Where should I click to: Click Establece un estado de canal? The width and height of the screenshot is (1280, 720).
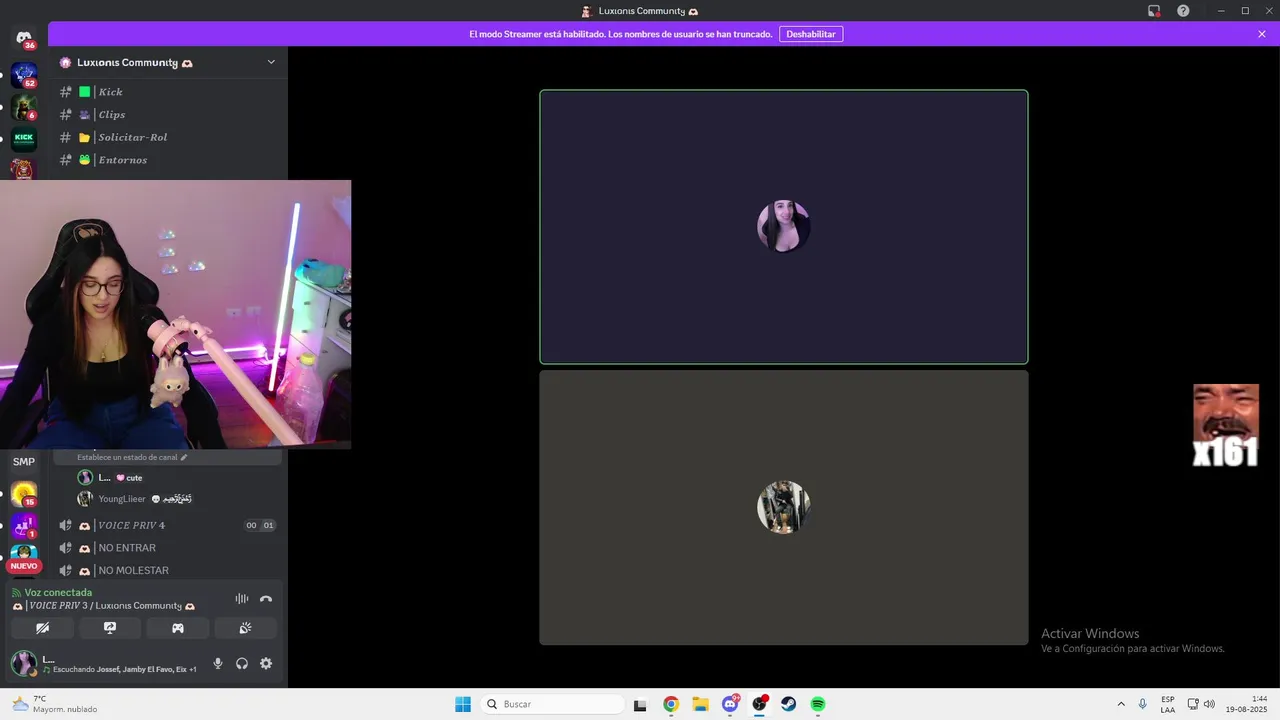click(x=132, y=457)
